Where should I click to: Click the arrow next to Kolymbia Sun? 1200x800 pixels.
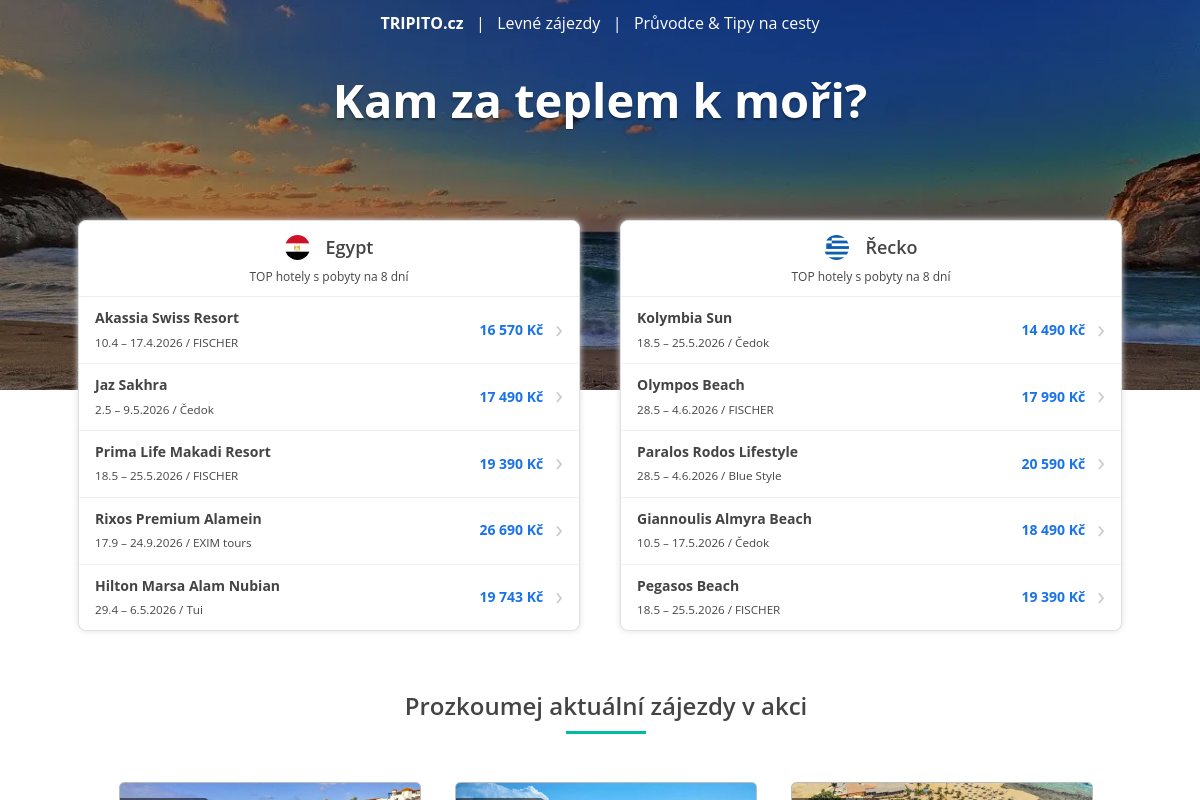[x=1101, y=330]
